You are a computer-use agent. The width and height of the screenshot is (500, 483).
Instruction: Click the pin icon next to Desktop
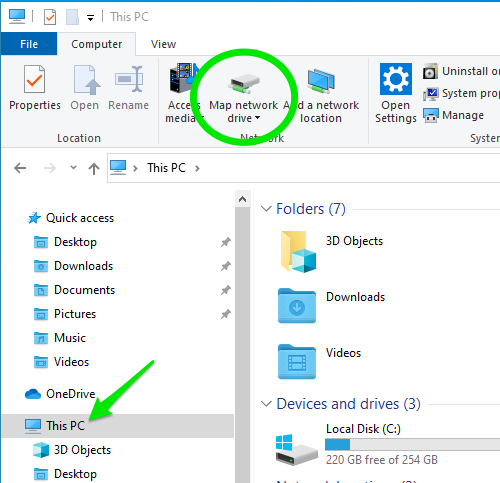226,242
